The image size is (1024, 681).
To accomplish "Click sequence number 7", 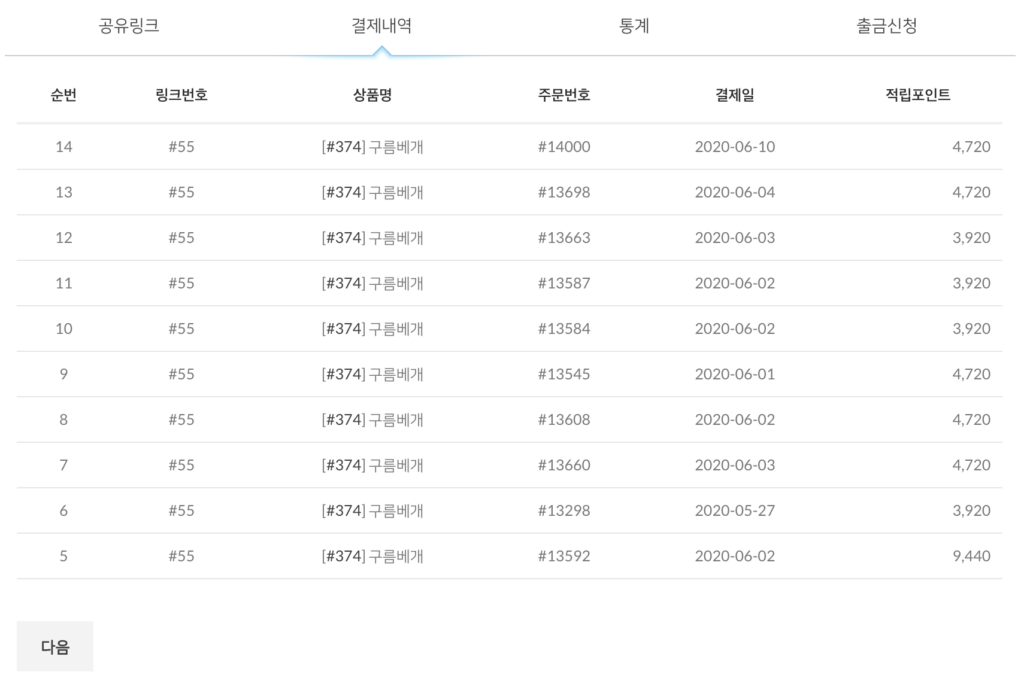I will [x=63, y=465].
